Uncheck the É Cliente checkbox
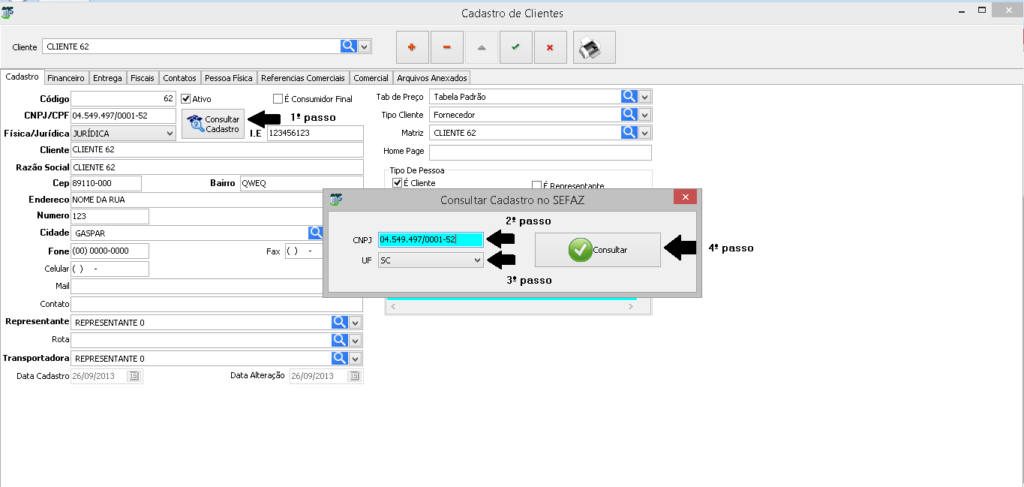Image resolution: width=1024 pixels, height=487 pixels. 397,184
